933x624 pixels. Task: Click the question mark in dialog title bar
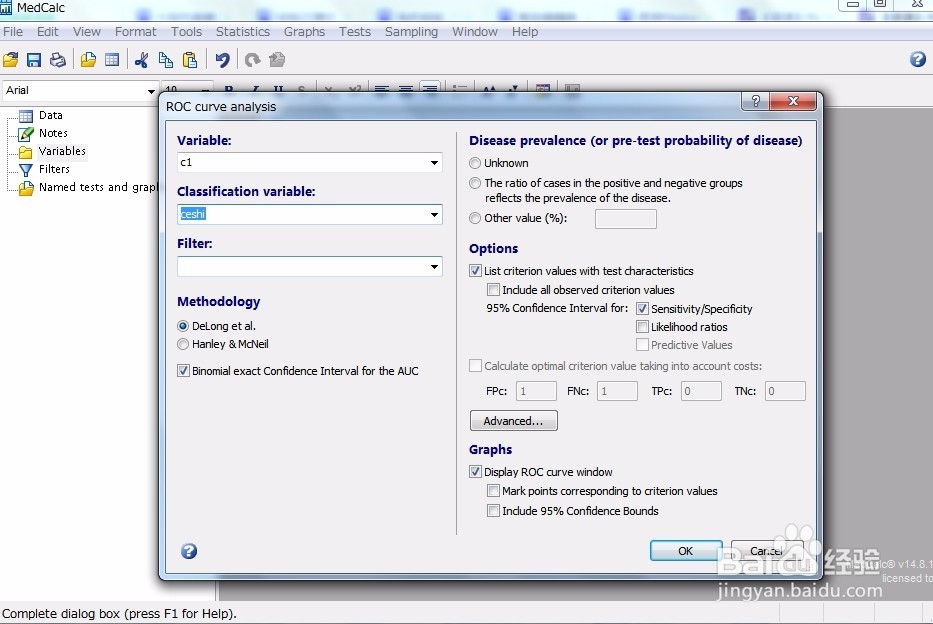755,101
